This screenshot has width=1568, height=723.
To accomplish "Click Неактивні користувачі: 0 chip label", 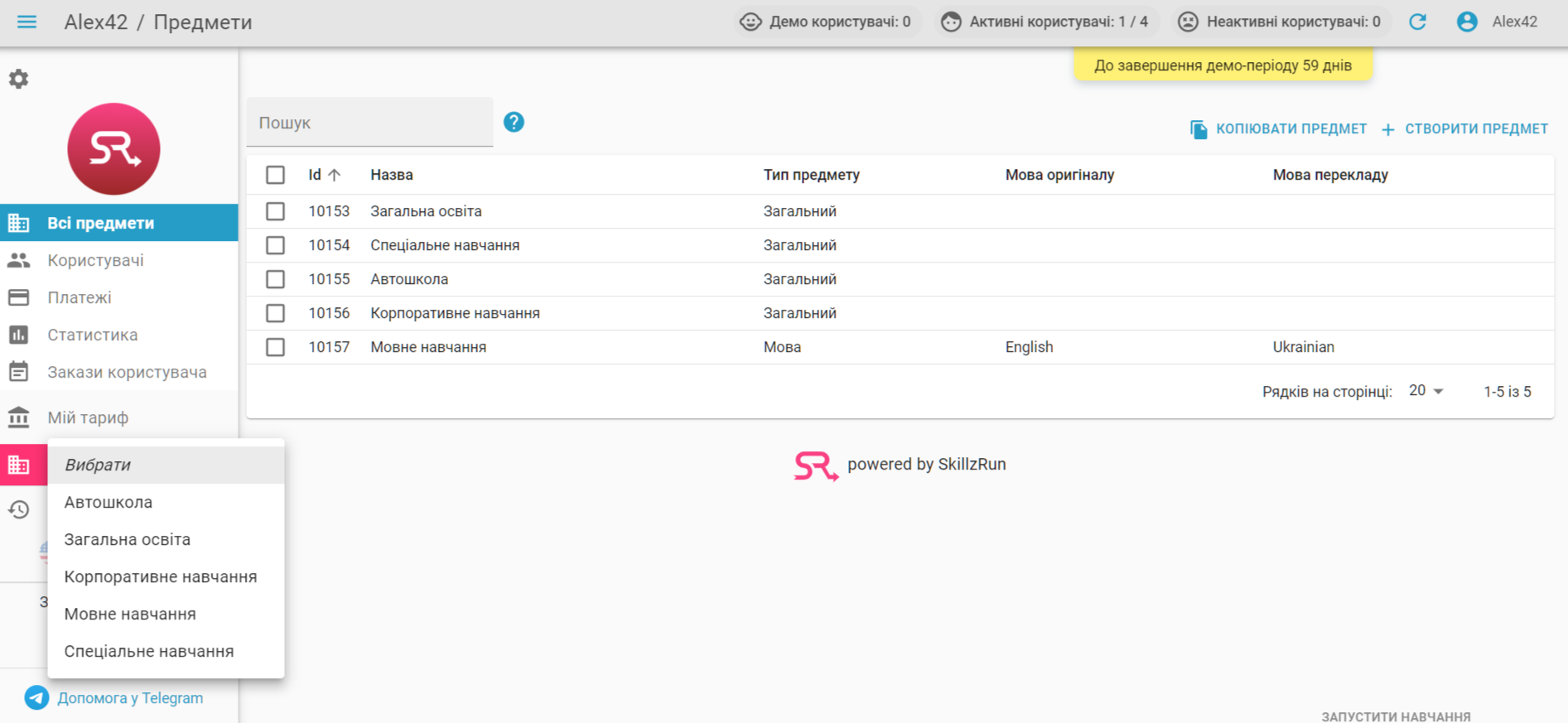I will [1293, 22].
